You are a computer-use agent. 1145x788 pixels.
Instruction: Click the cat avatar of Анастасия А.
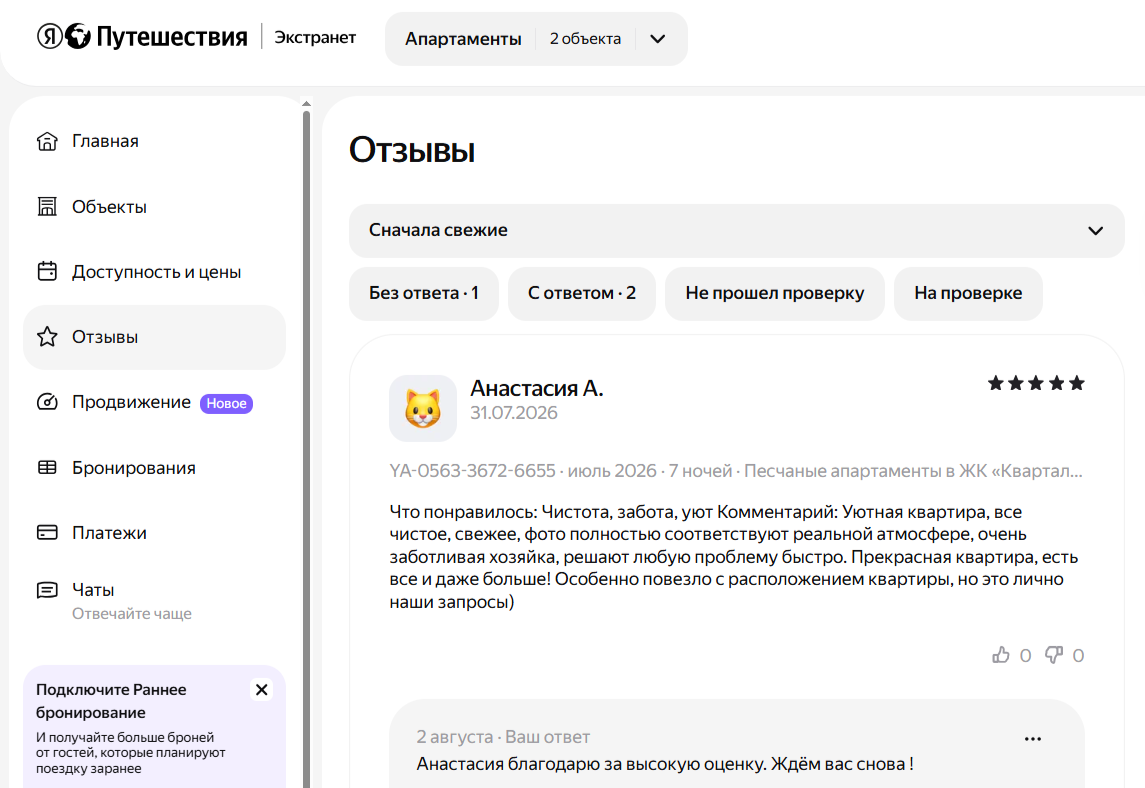[x=423, y=408]
